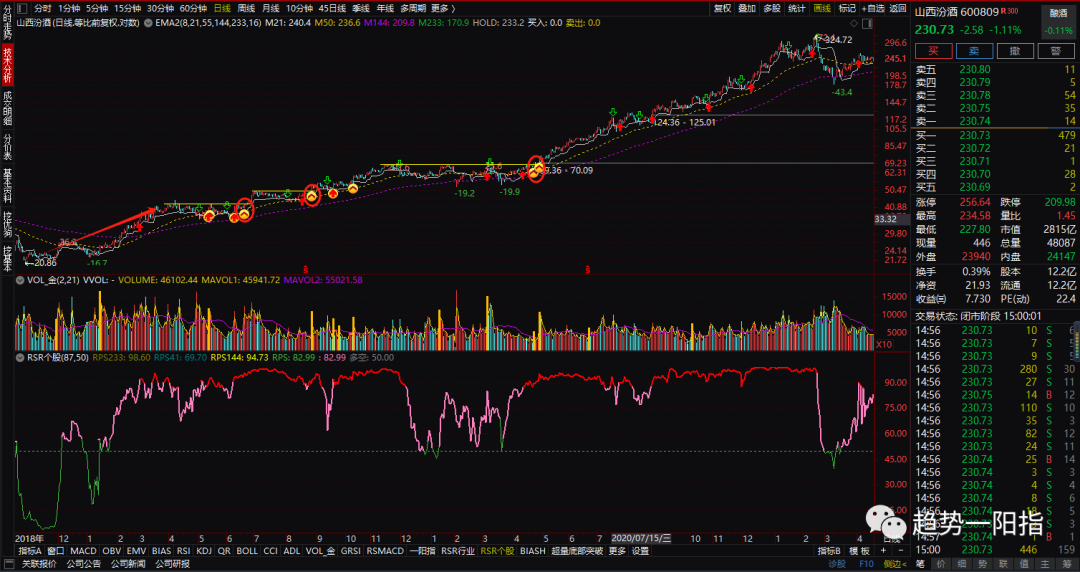This screenshot has height=572, width=1080.
Task: Toggle the 叠加 overlay option
Action: [747, 8]
